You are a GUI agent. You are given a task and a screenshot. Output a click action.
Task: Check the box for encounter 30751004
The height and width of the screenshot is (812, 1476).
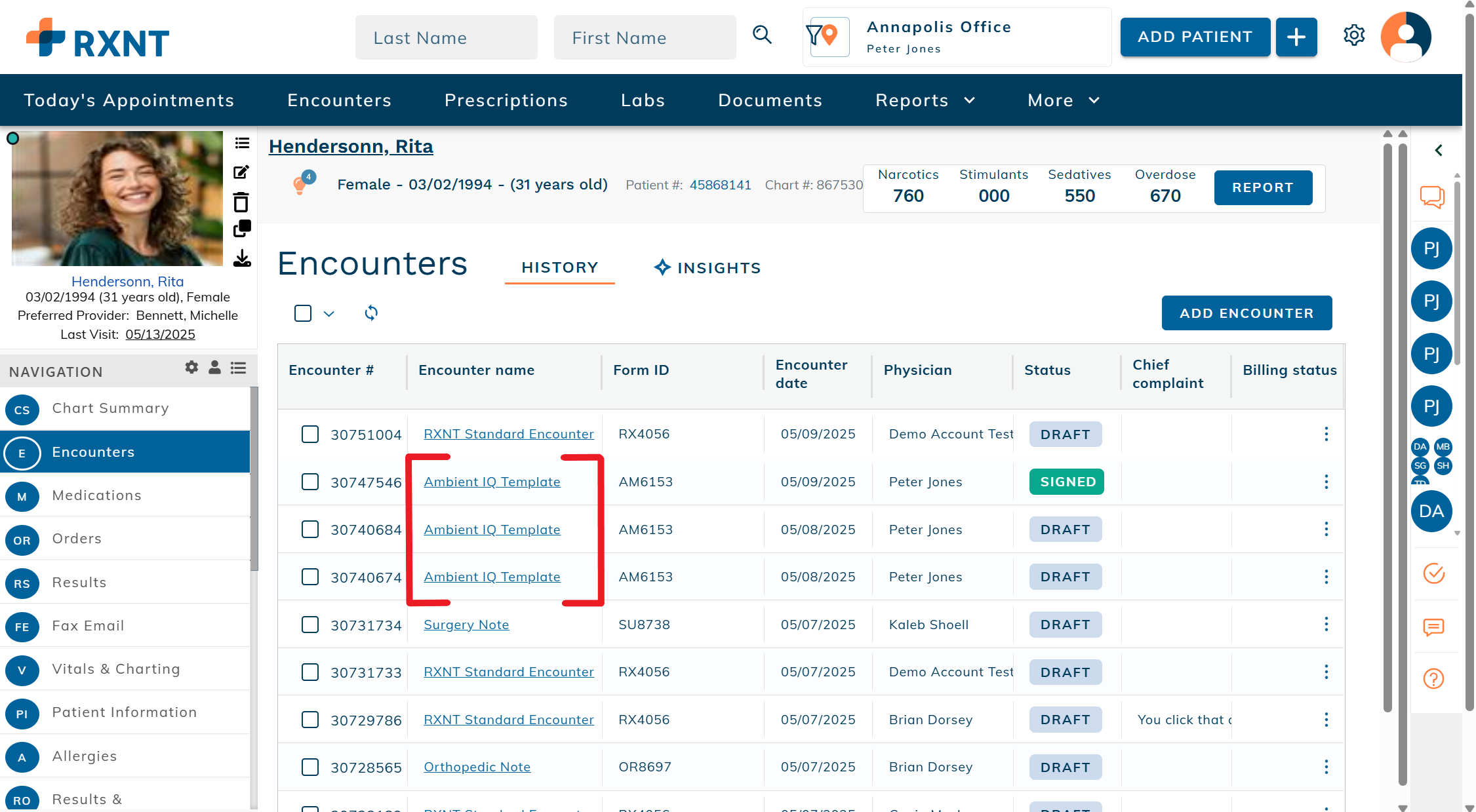click(x=310, y=434)
